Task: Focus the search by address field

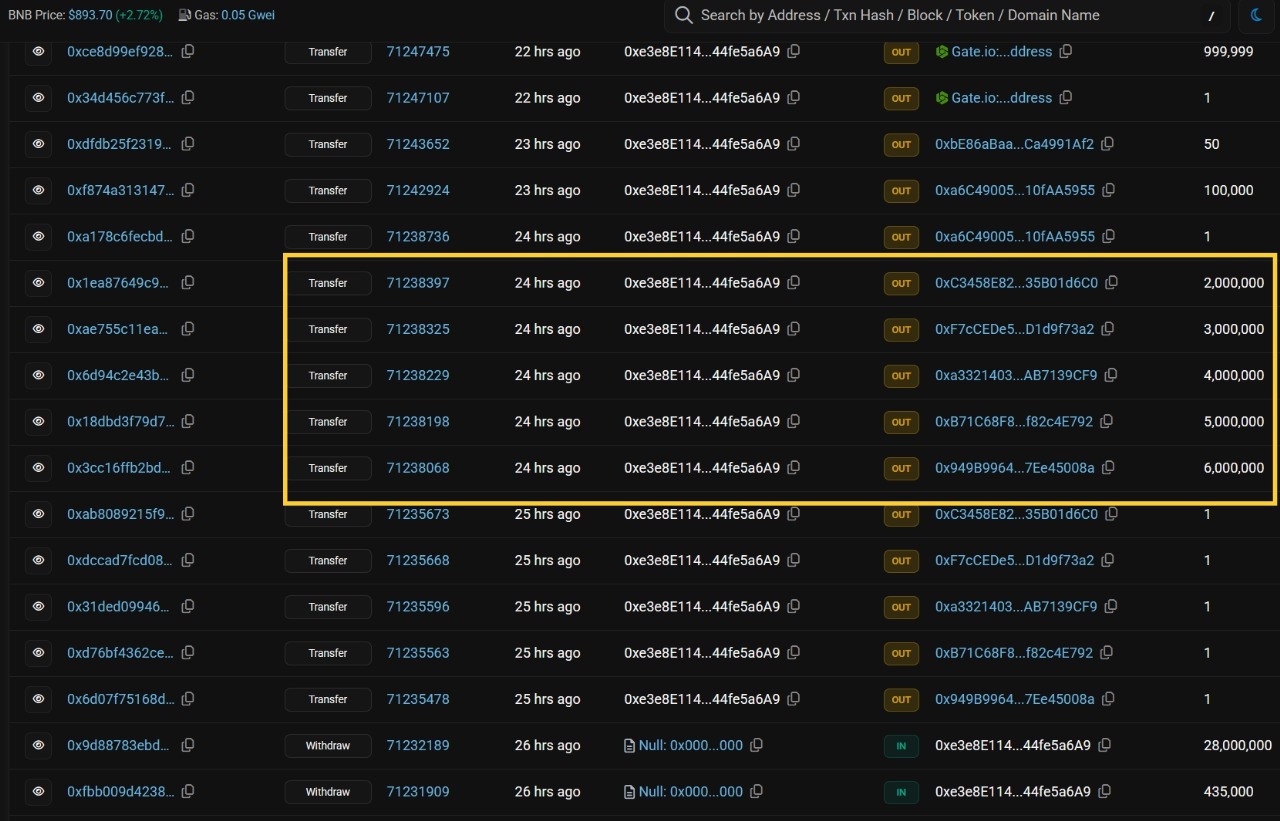Action: point(940,15)
